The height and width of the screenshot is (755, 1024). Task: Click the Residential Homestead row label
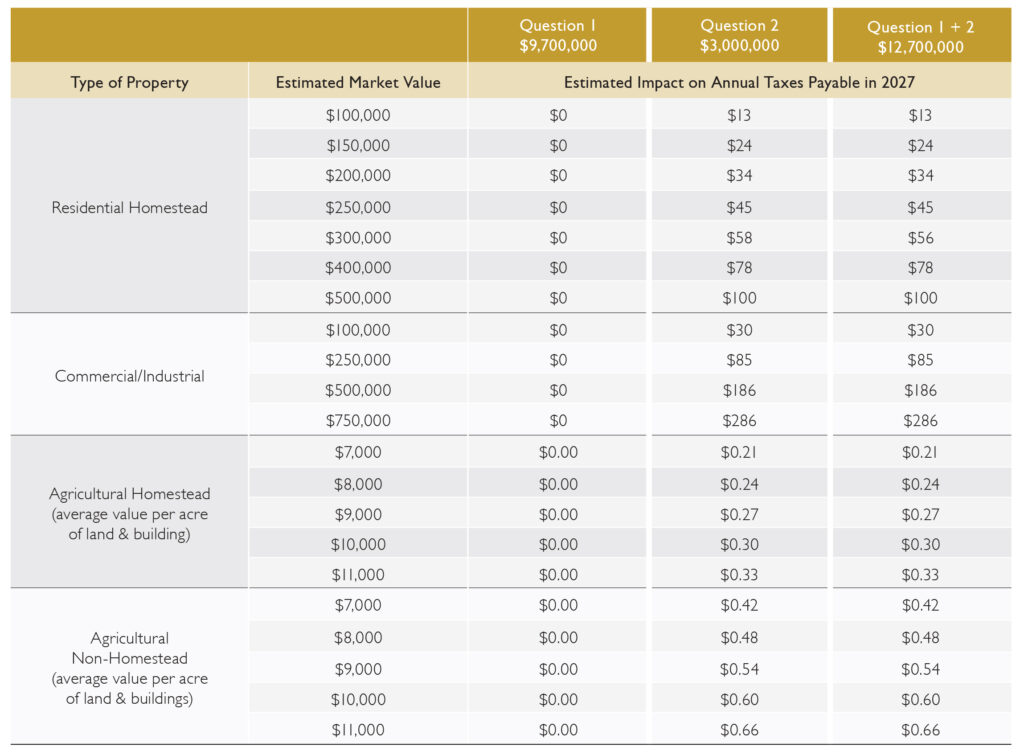click(x=129, y=207)
